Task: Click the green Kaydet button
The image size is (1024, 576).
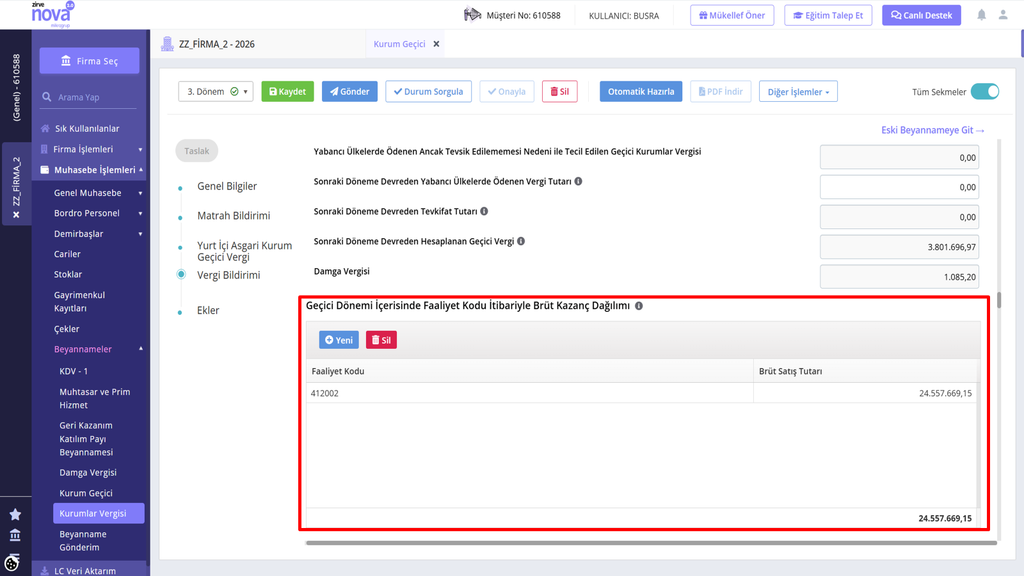Action: [x=287, y=91]
